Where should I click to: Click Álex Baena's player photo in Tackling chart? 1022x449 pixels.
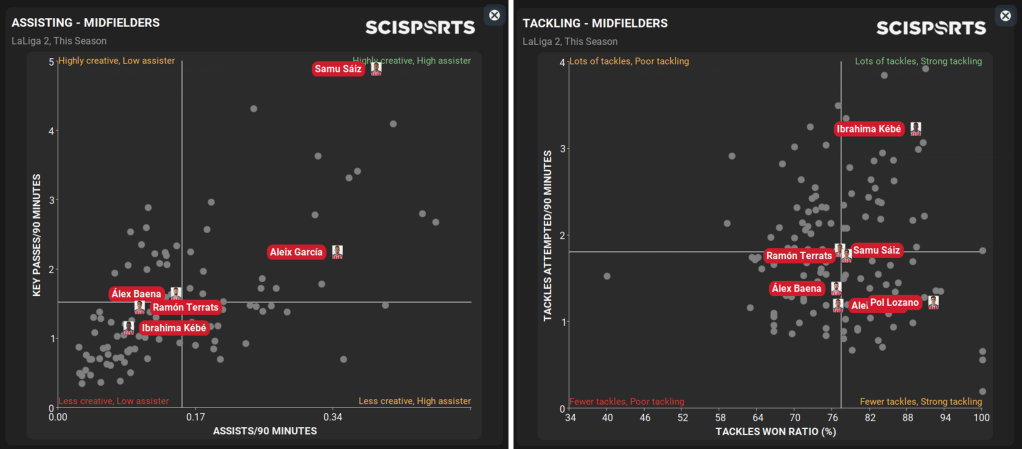click(x=836, y=288)
